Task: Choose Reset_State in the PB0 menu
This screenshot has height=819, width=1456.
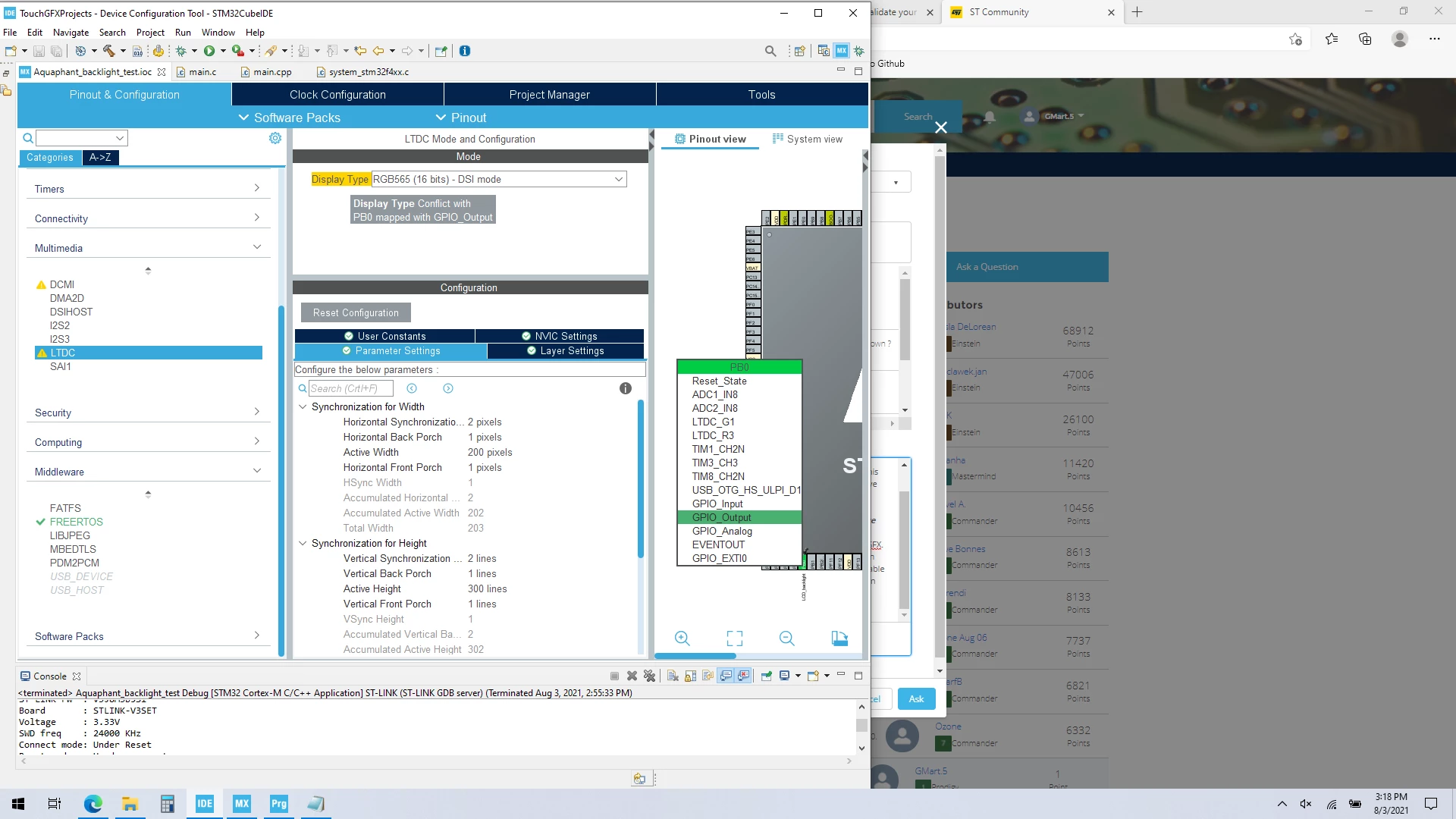Action: coord(719,381)
